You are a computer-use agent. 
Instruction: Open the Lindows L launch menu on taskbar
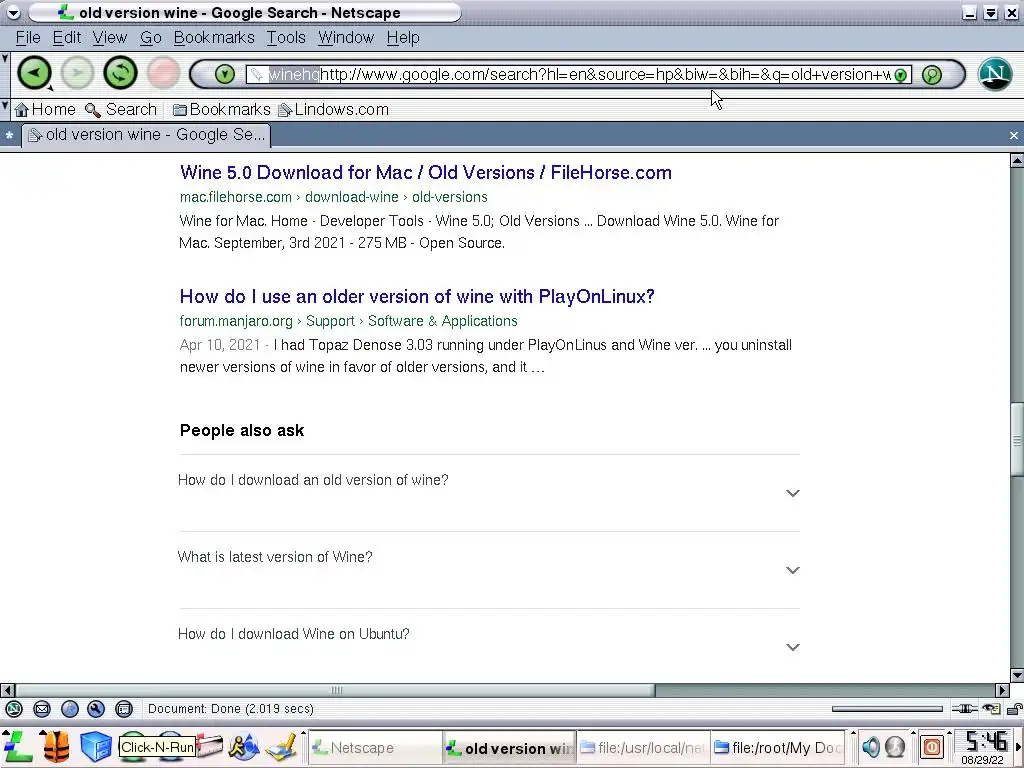coord(18,747)
